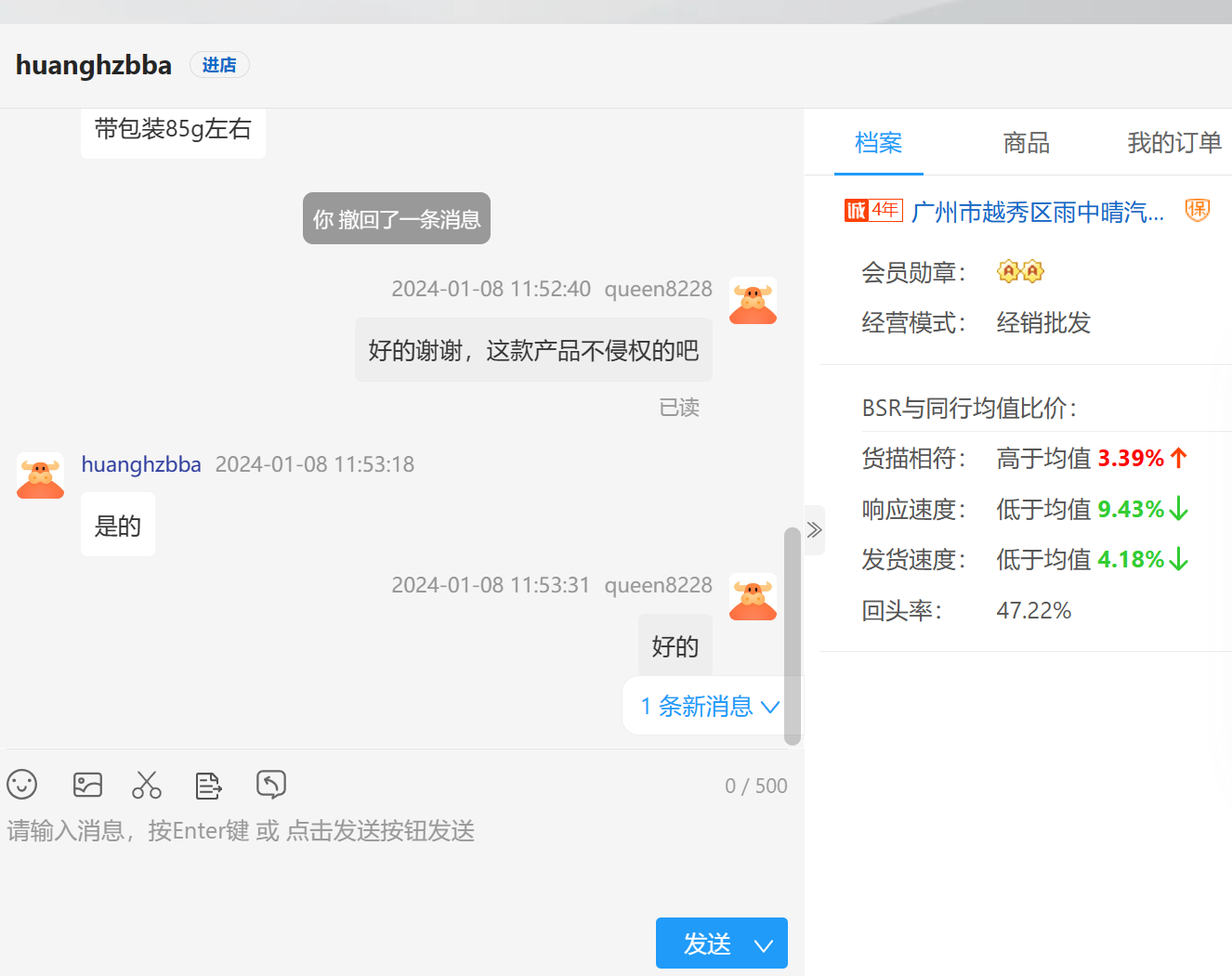Switch to the 档案 tab
The height and width of the screenshot is (976, 1232).
tap(878, 143)
